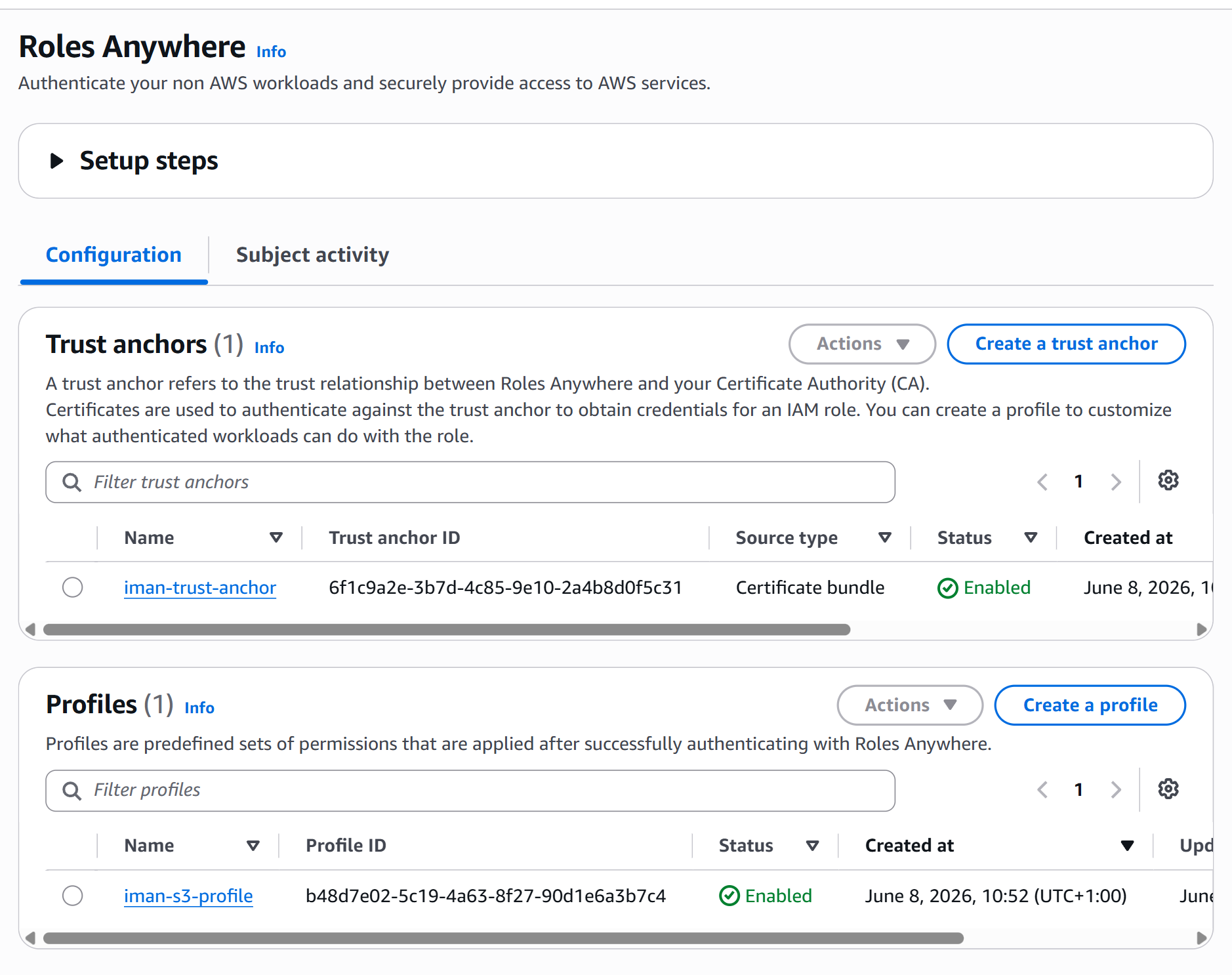Focus the Filter trust anchors field
This screenshot has height=975, width=1232.
pyautogui.click(x=470, y=482)
